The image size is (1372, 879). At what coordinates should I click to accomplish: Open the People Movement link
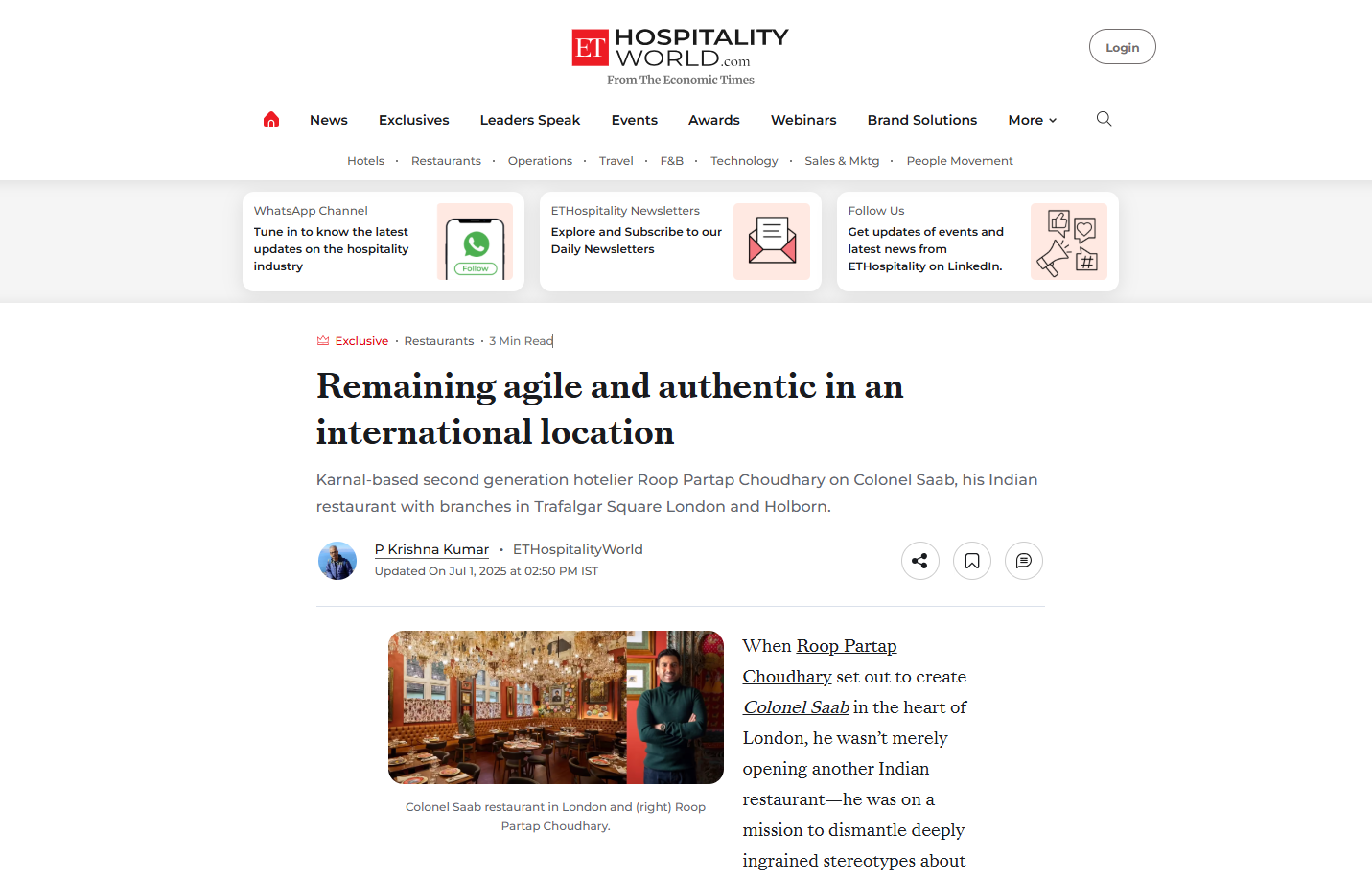point(960,161)
